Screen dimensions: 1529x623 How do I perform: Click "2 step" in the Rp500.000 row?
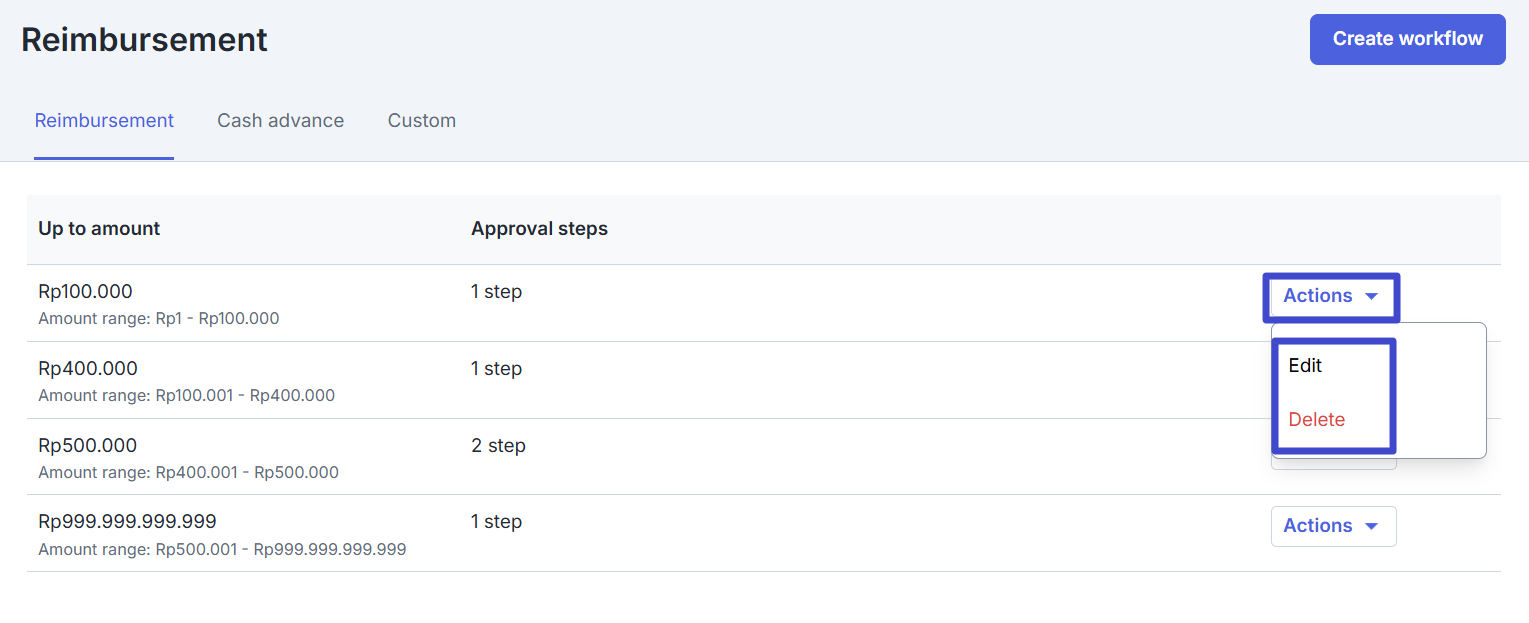[x=498, y=446]
